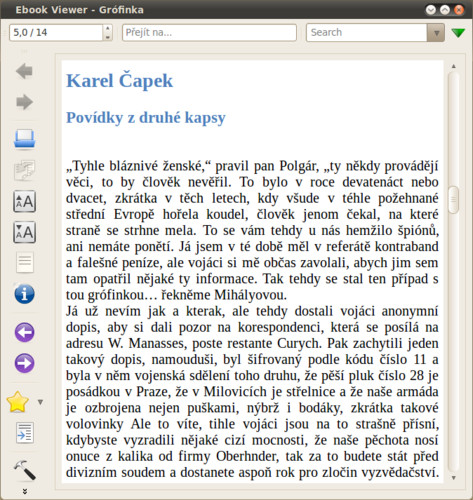Minimize the Ebook Viewer window
This screenshot has height=500, width=473.
pos(431,10)
